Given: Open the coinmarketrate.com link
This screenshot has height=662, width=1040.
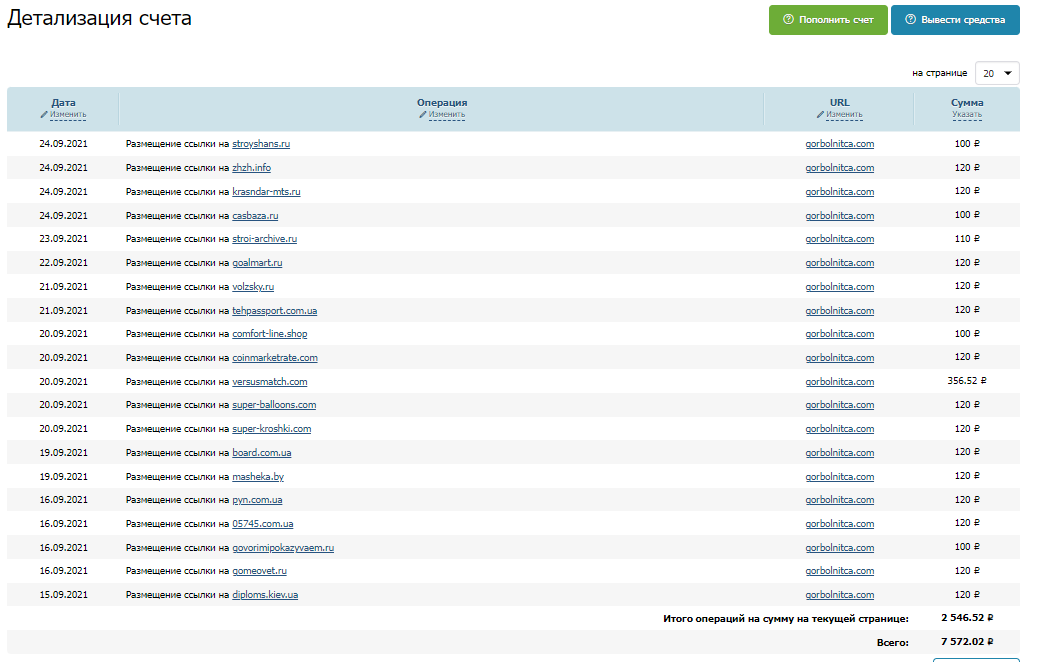Looking at the screenshot, I should point(275,358).
